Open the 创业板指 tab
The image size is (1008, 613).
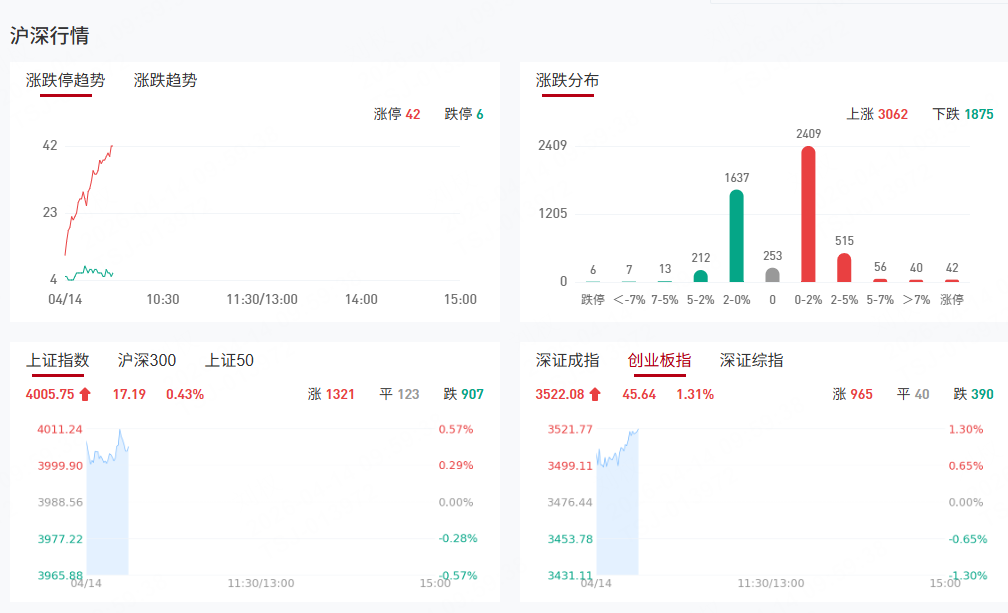659,360
